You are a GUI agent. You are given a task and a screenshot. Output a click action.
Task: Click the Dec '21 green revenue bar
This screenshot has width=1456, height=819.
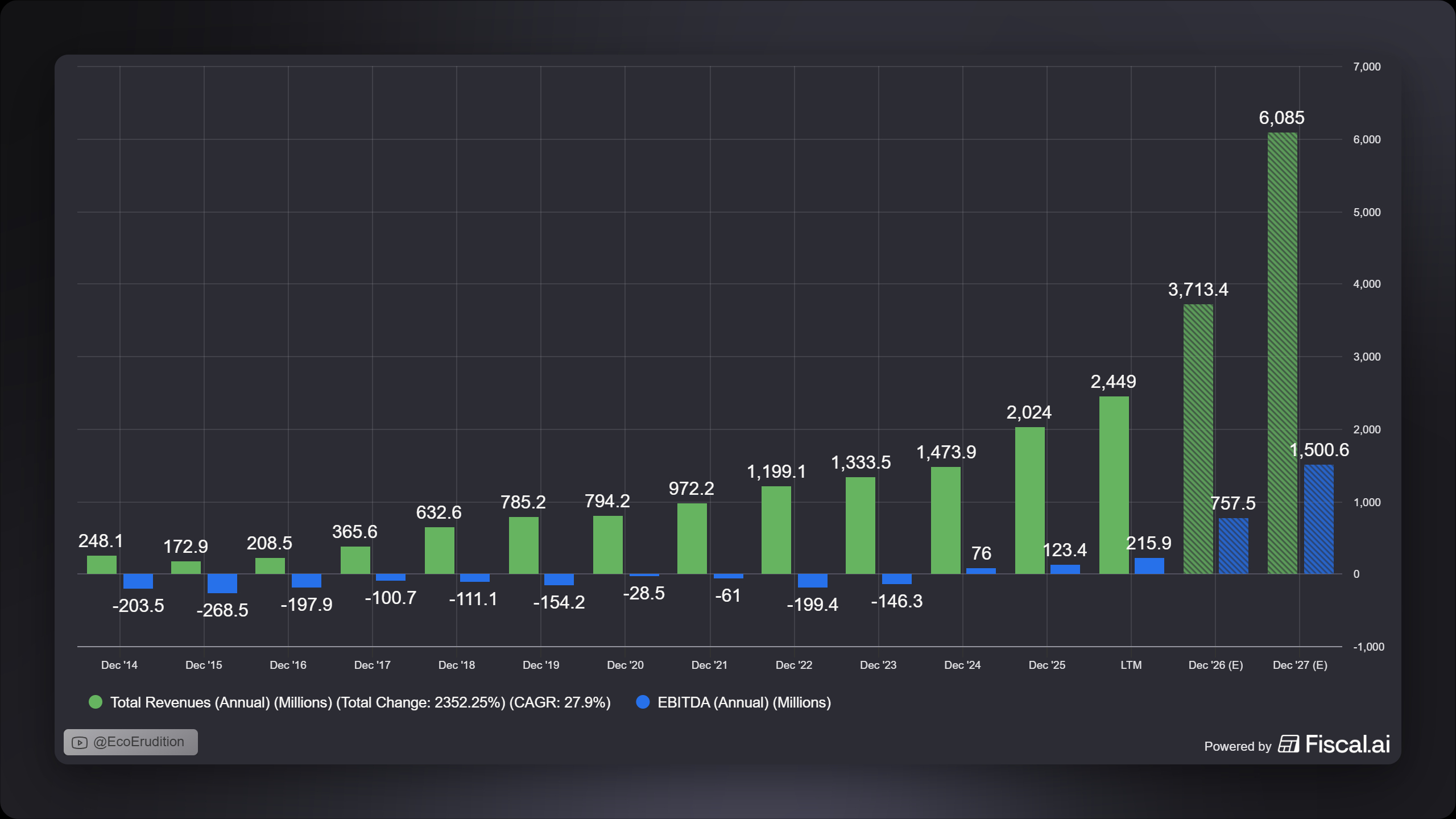point(692,539)
